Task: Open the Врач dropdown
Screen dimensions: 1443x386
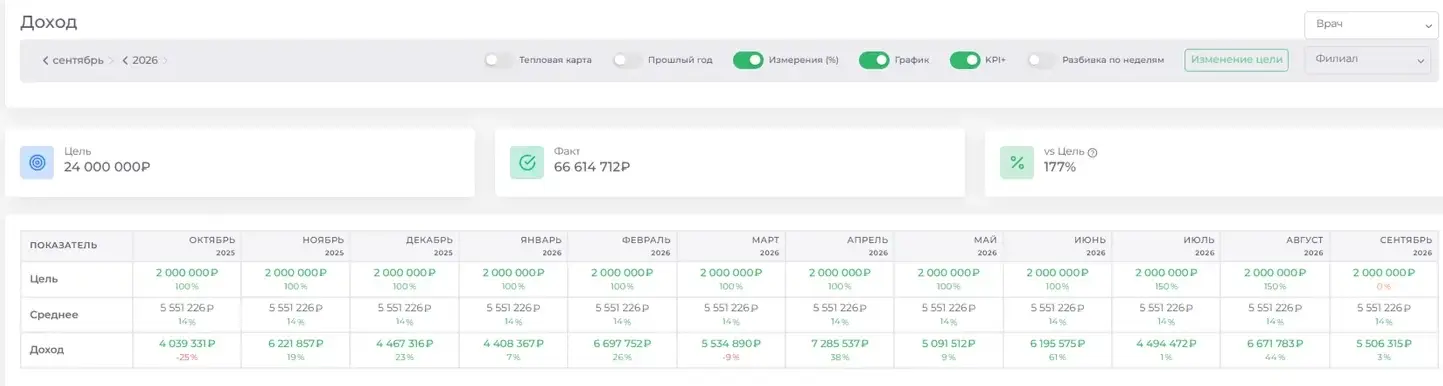Action: pos(1369,24)
